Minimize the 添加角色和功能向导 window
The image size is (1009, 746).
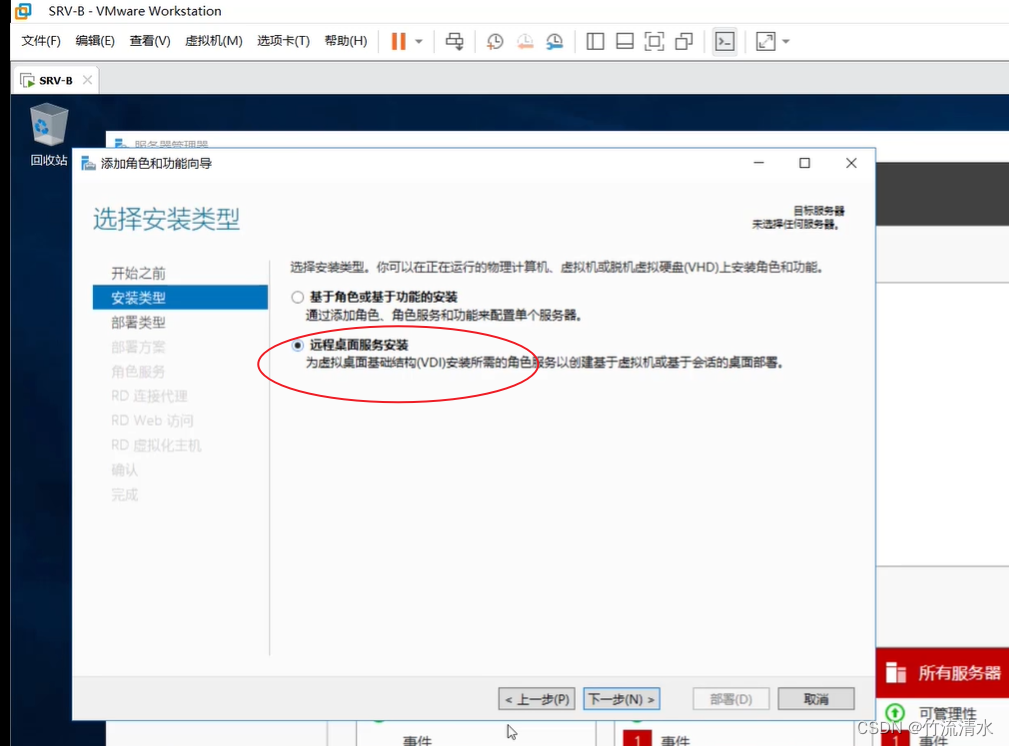click(759, 163)
